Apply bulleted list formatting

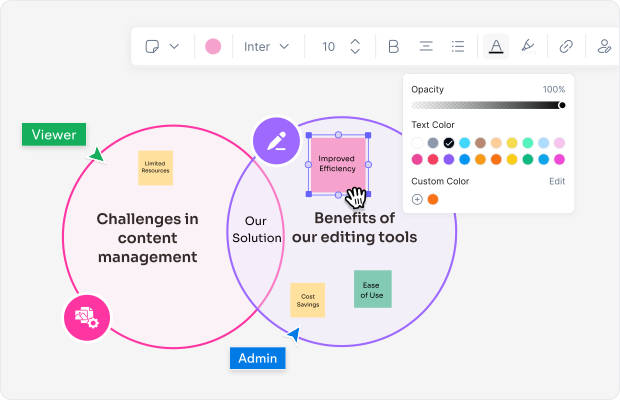point(458,46)
